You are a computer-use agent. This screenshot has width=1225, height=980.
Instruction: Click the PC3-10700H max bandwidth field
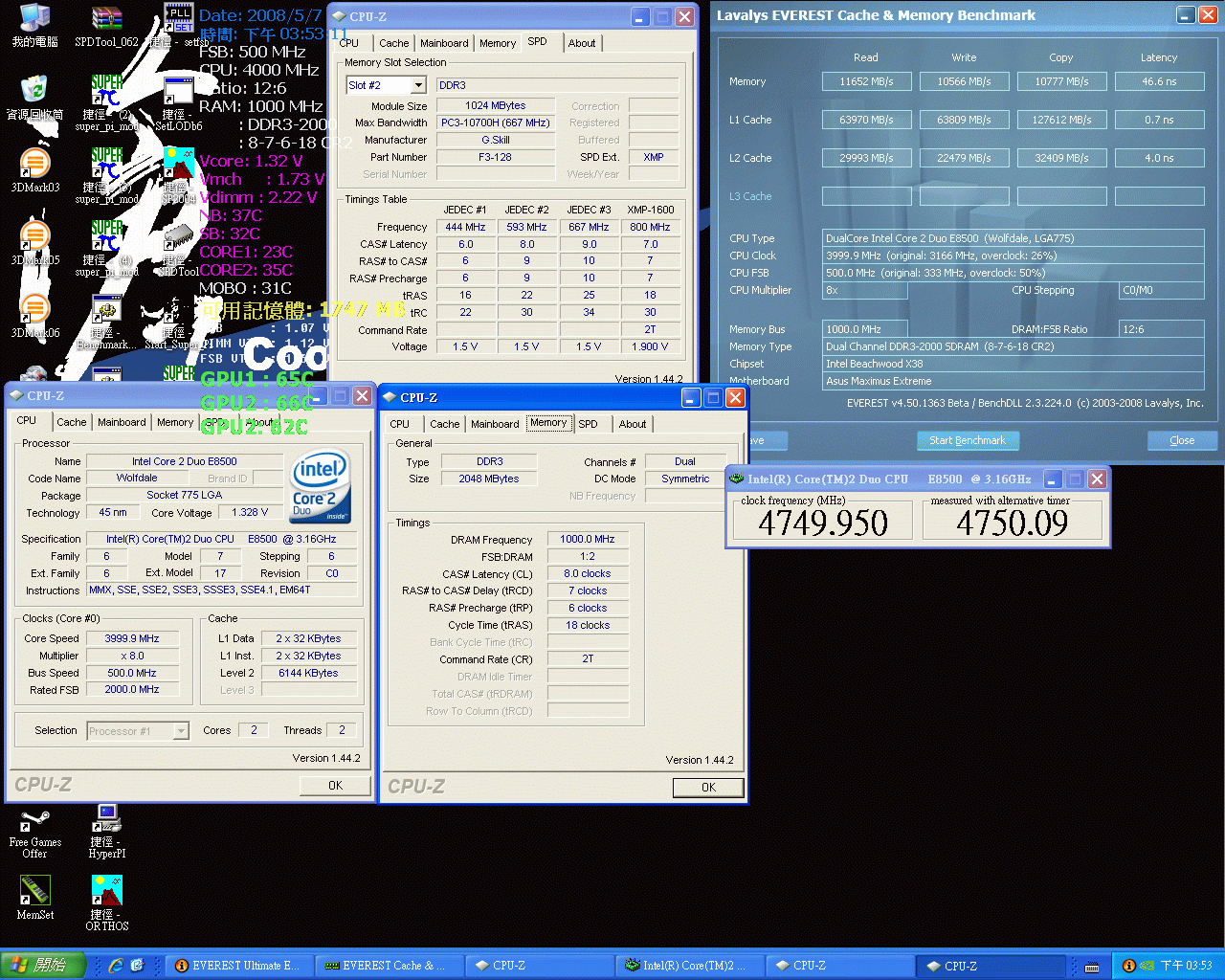pos(496,122)
